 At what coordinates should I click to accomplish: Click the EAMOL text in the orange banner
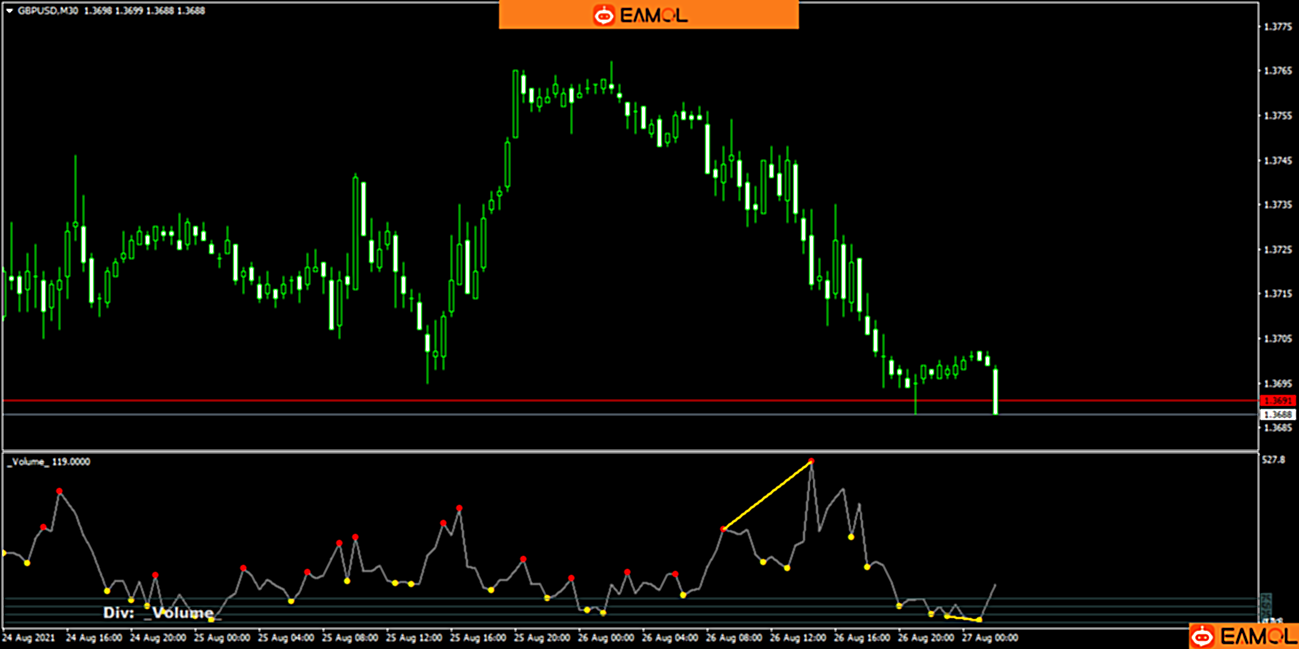pos(654,15)
